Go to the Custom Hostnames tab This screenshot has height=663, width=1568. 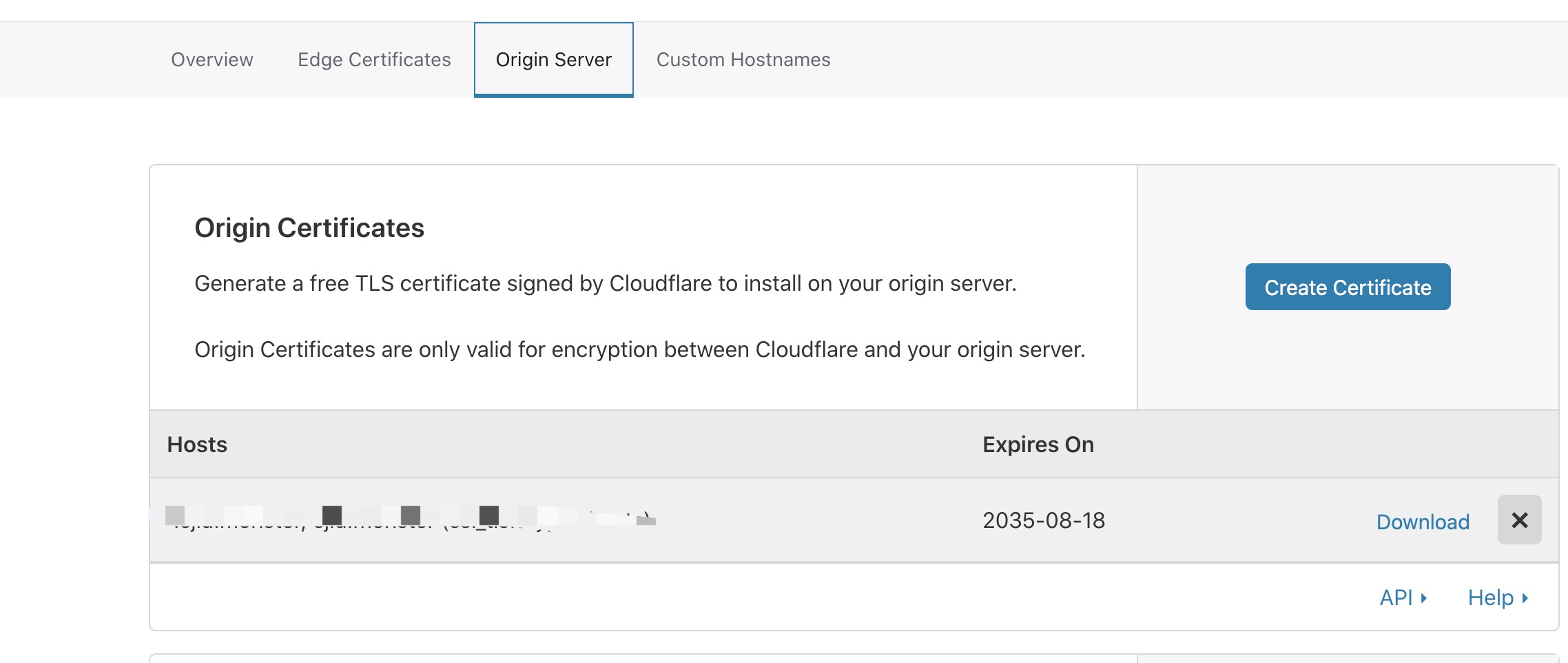[x=743, y=60]
